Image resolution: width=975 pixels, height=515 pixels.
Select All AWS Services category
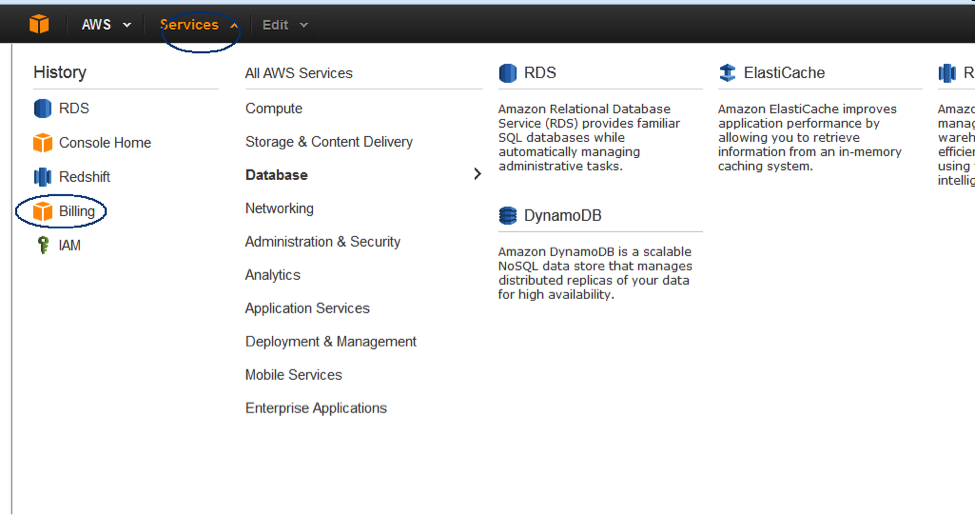pos(298,73)
